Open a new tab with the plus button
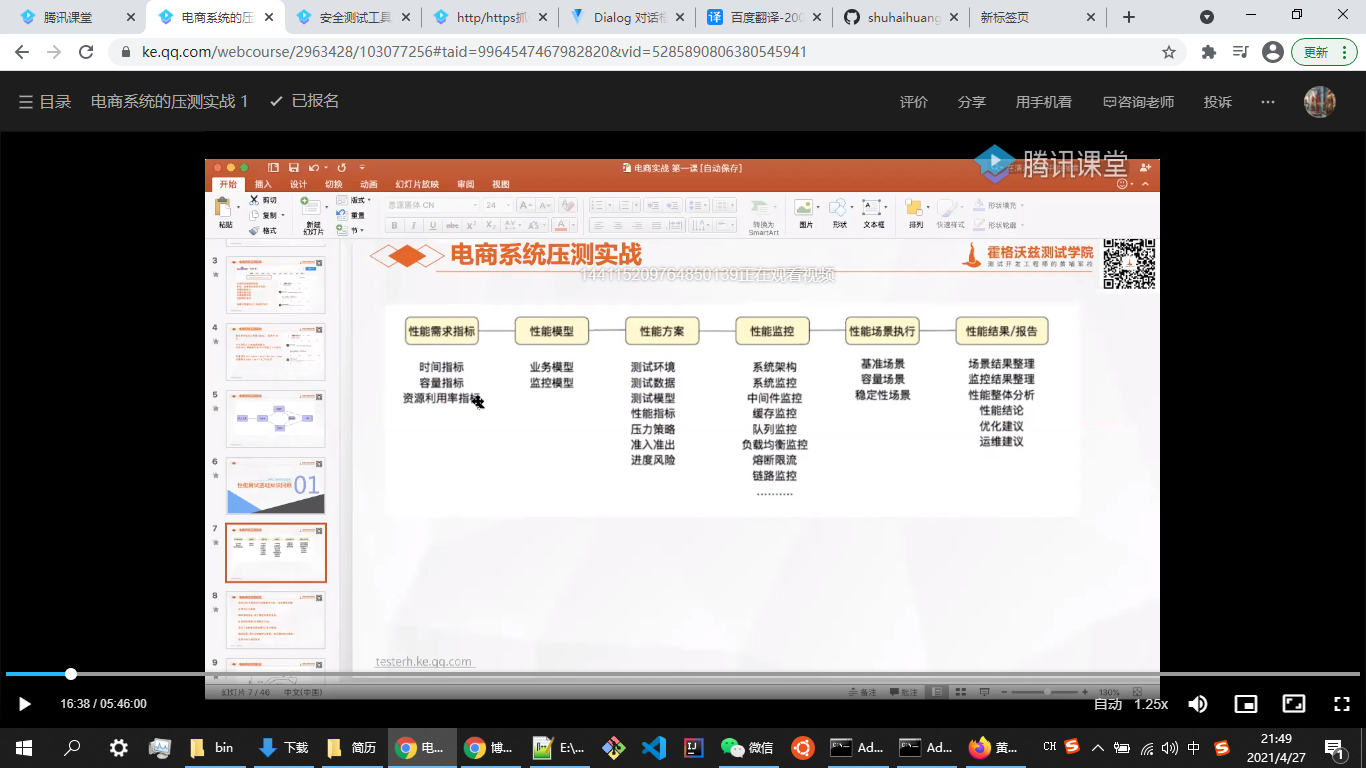This screenshot has height=768, width=1366. (1129, 17)
